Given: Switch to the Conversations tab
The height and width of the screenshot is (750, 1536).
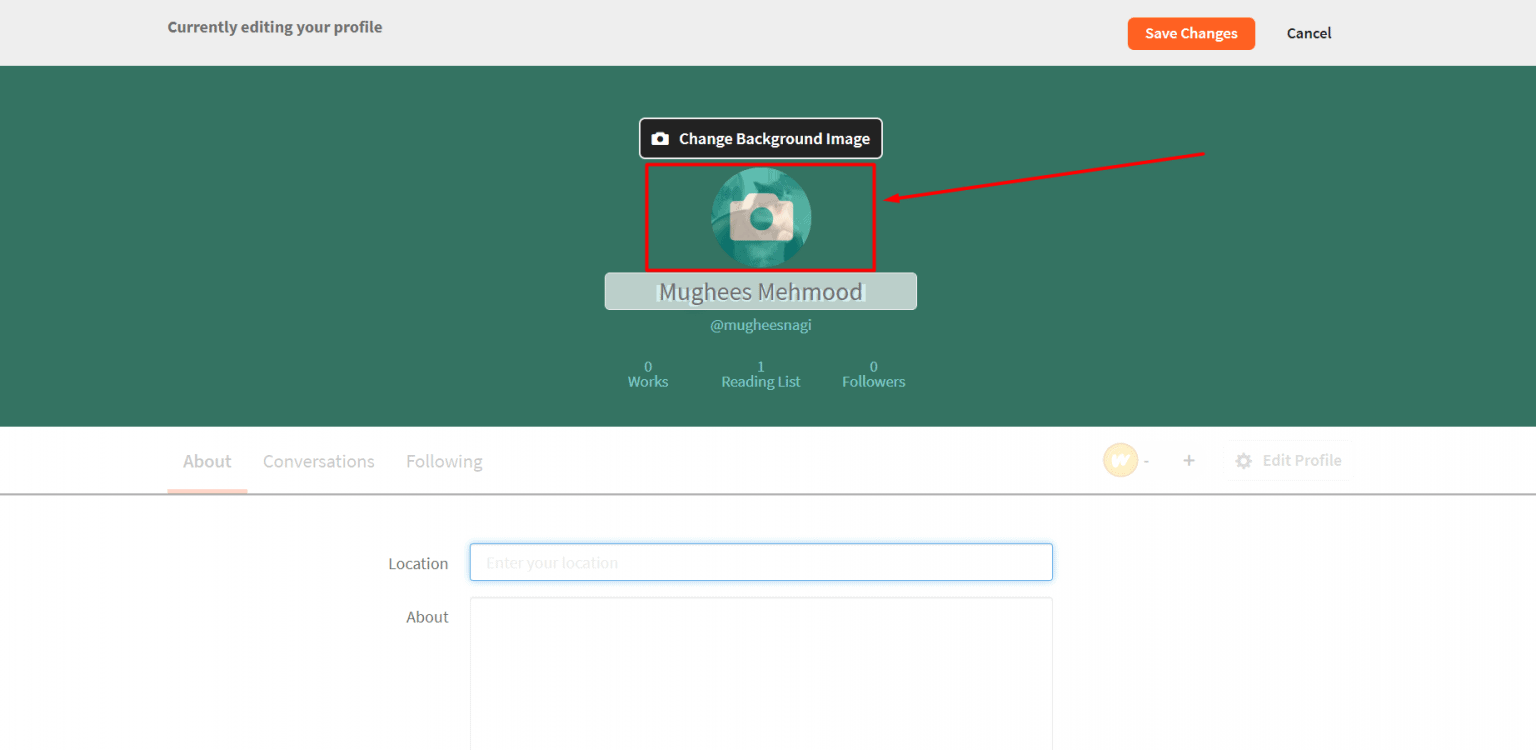Looking at the screenshot, I should tap(318, 461).
